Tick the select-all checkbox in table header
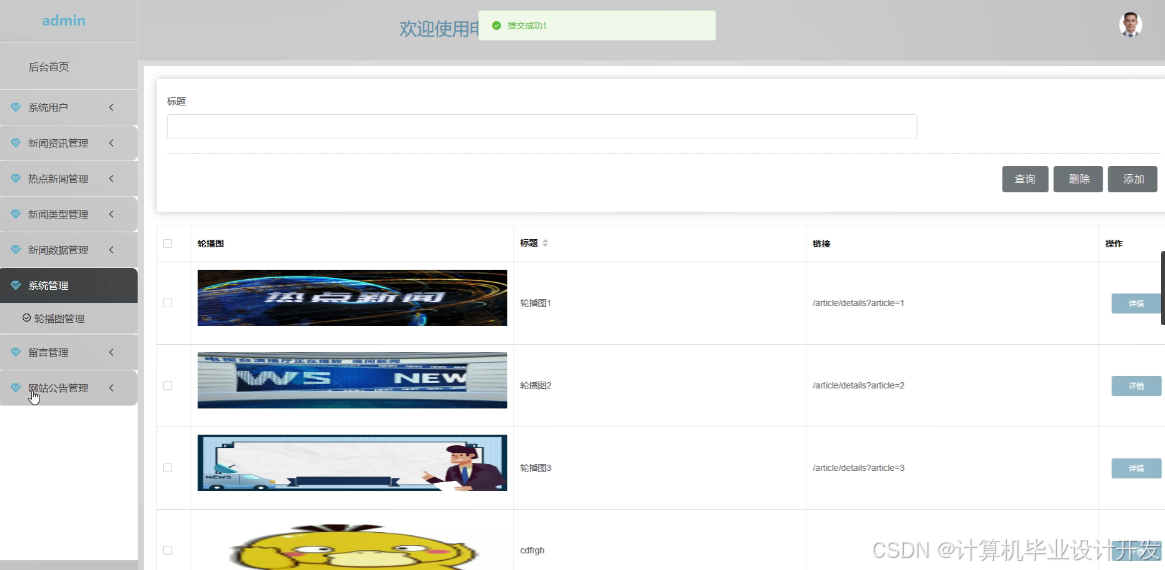Image resolution: width=1165 pixels, height=570 pixels. (167, 244)
